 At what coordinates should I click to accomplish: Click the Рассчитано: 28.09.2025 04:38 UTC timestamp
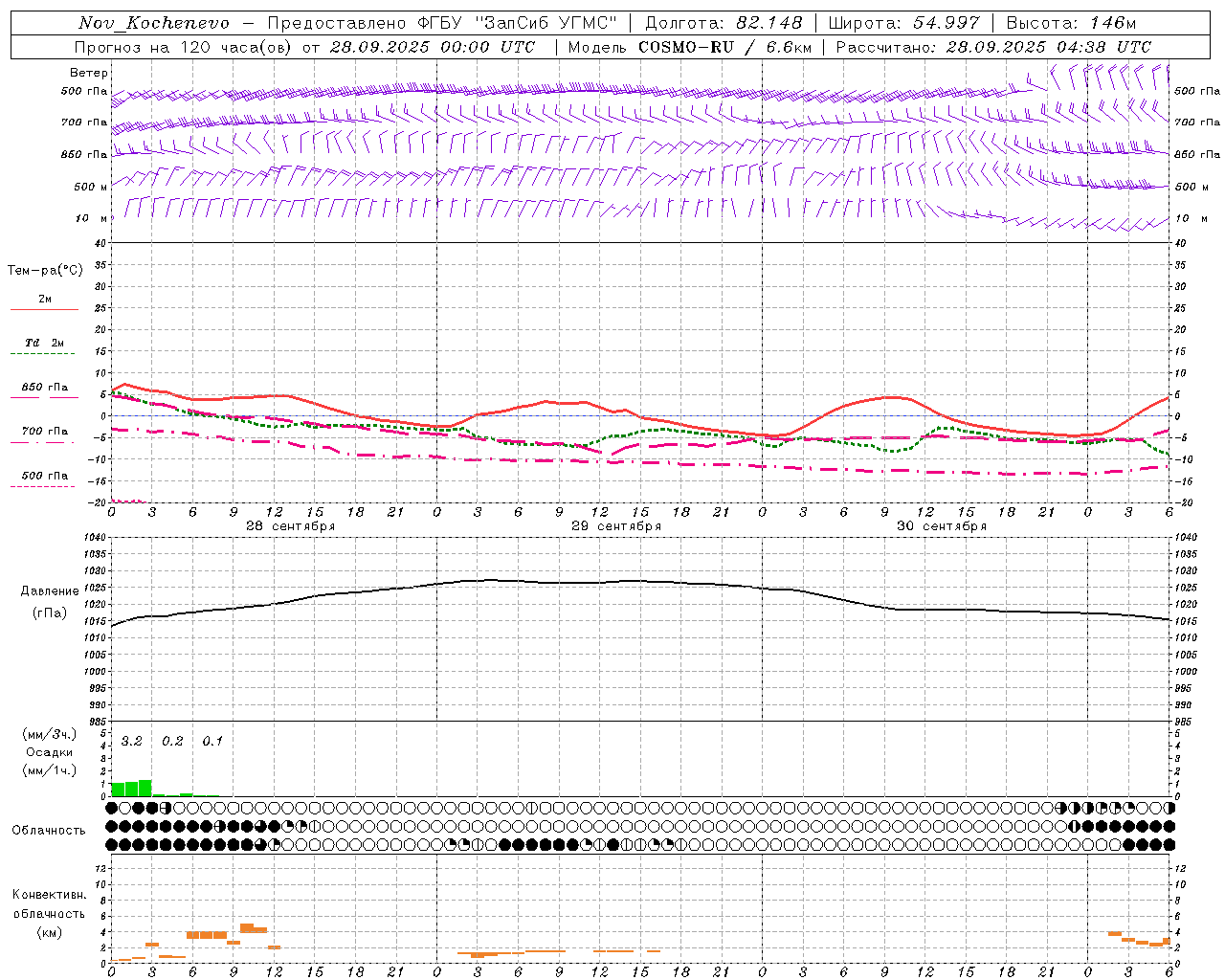coord(993,47)
